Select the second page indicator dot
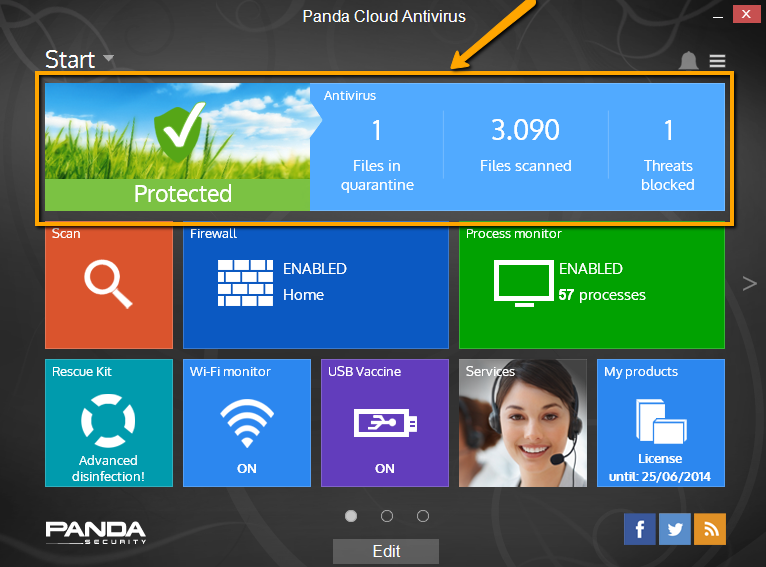This screenshot has width=766, height=567. click(387, 516)
